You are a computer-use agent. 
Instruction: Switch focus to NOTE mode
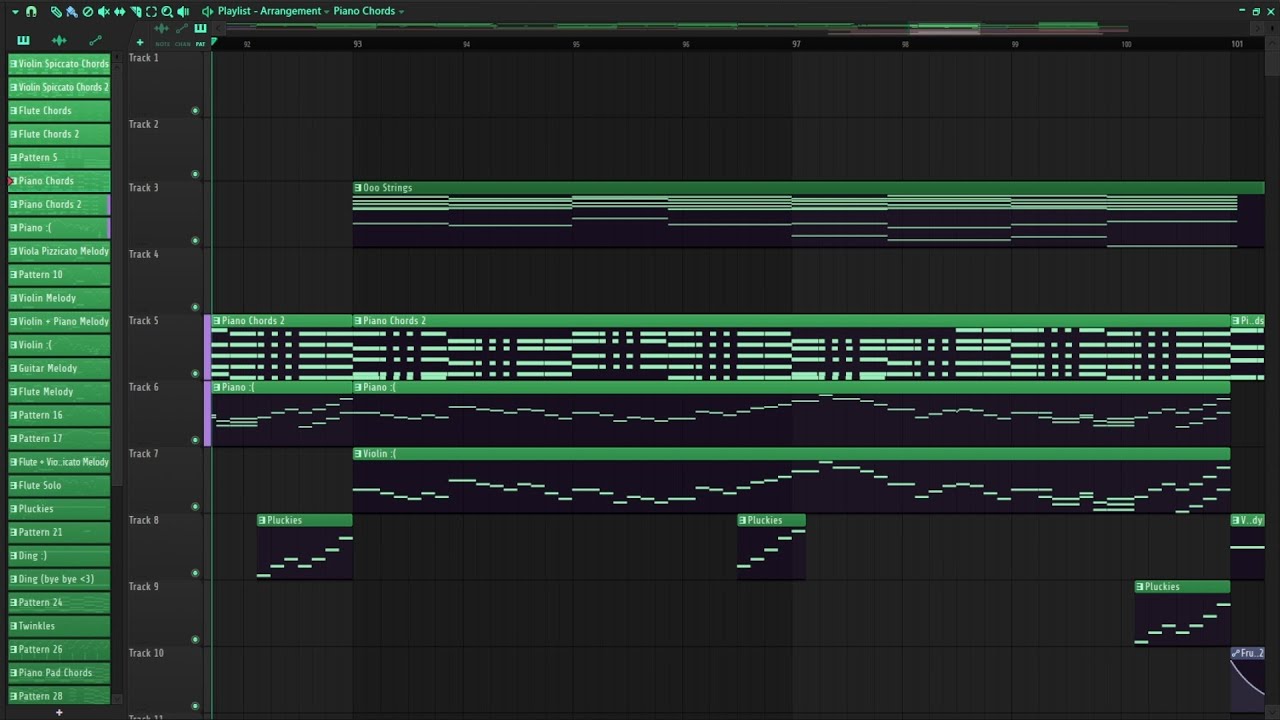pos(163,43)
